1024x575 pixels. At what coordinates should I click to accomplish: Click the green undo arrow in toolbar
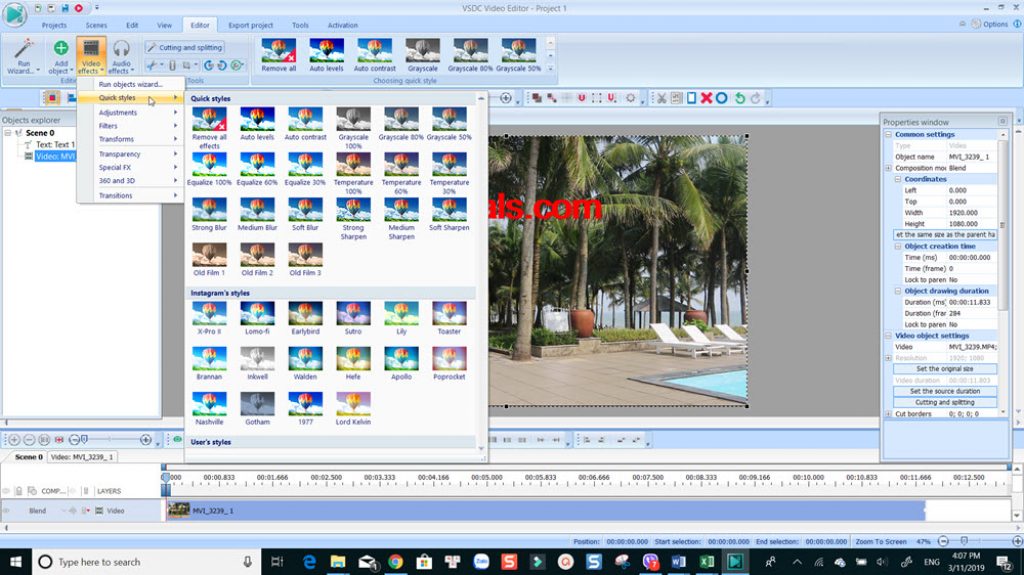[x=739, y=98]
